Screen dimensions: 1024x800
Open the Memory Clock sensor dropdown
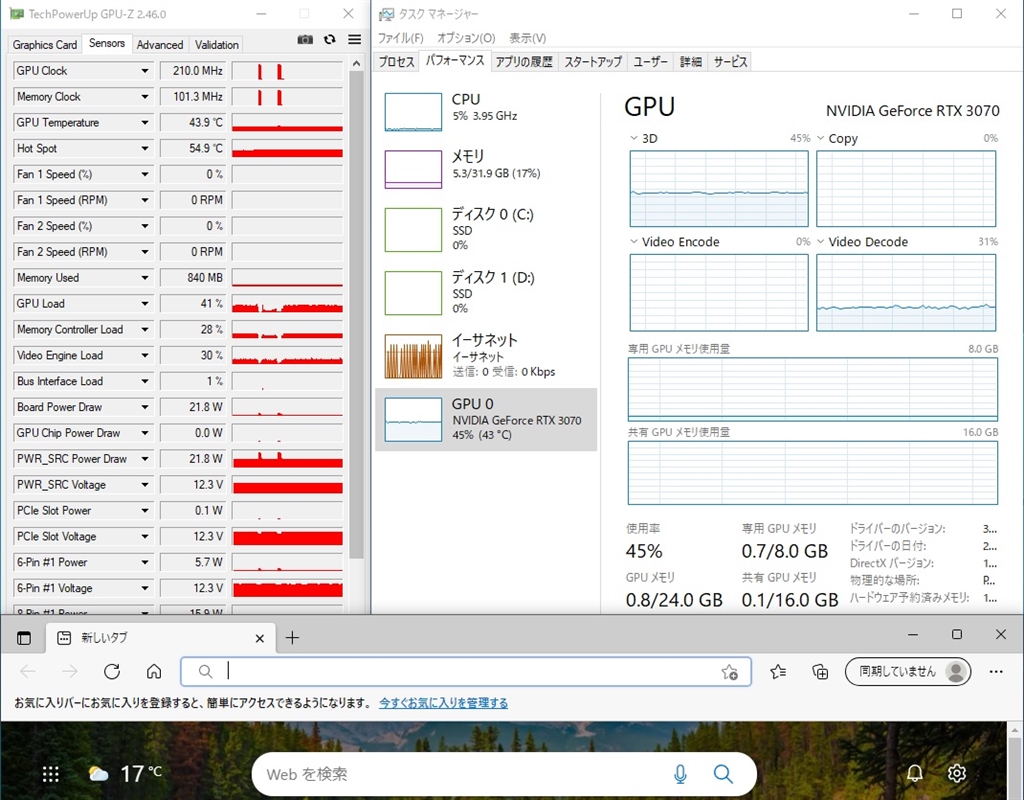click(x=145, y=97)
